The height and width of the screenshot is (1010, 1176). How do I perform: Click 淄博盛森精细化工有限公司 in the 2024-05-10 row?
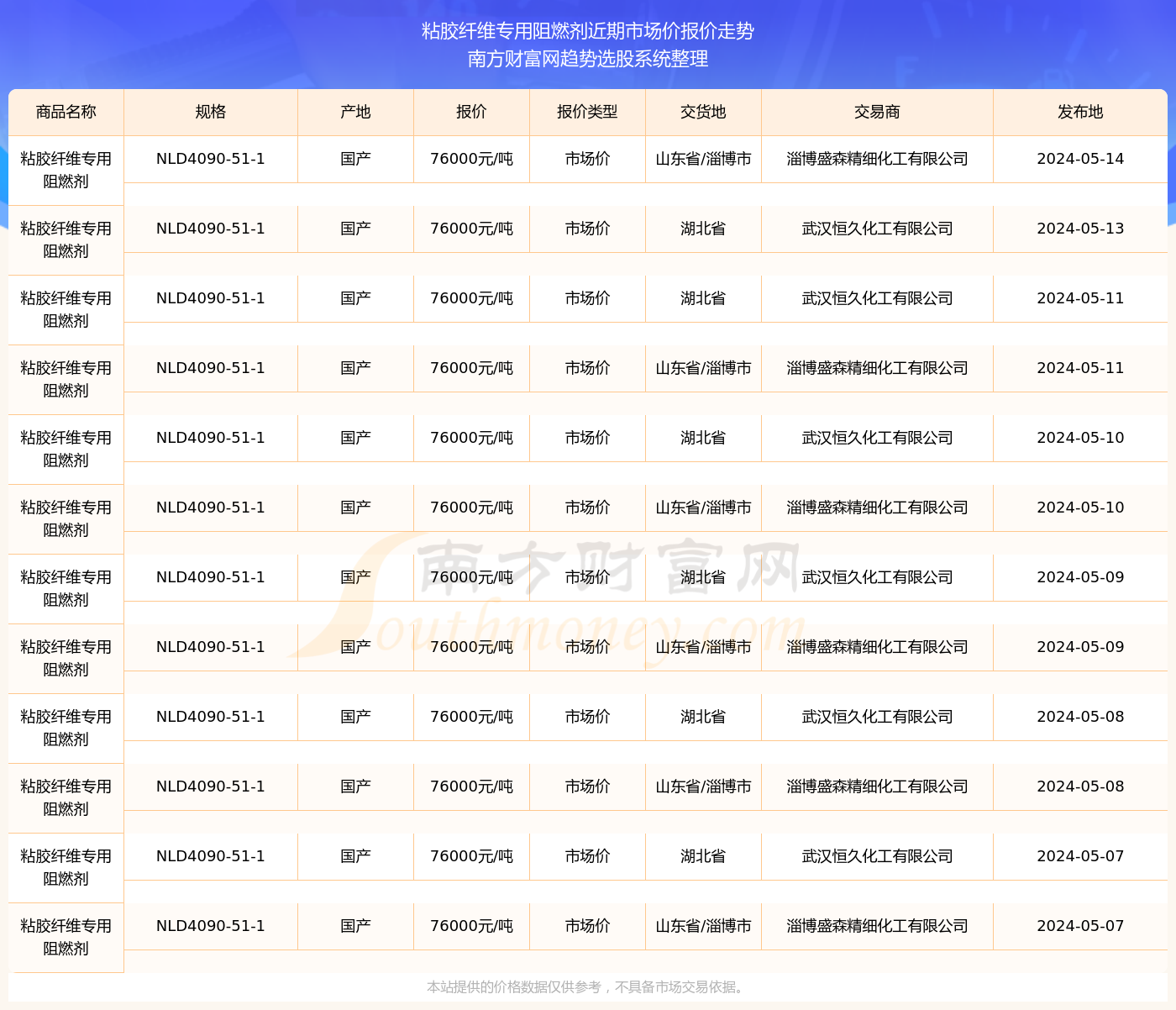point(878,508)
